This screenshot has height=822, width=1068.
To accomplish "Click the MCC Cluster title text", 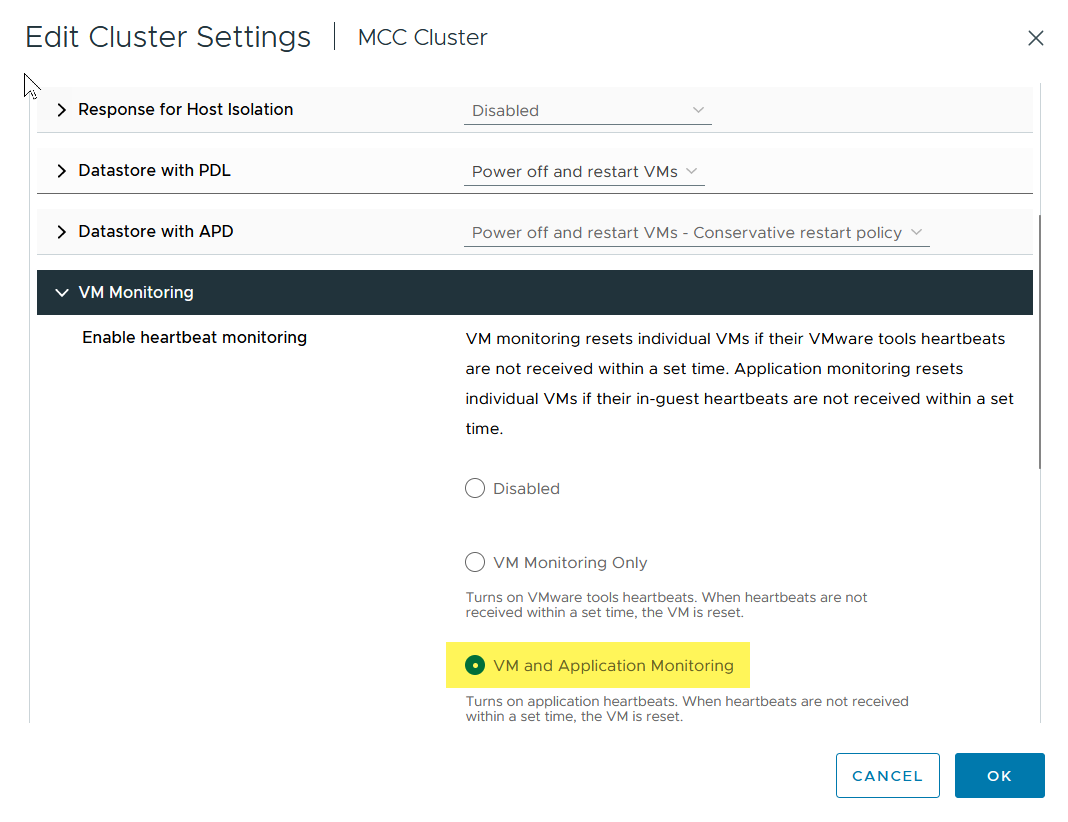I will pyautogui.click(x=422, y=38).
